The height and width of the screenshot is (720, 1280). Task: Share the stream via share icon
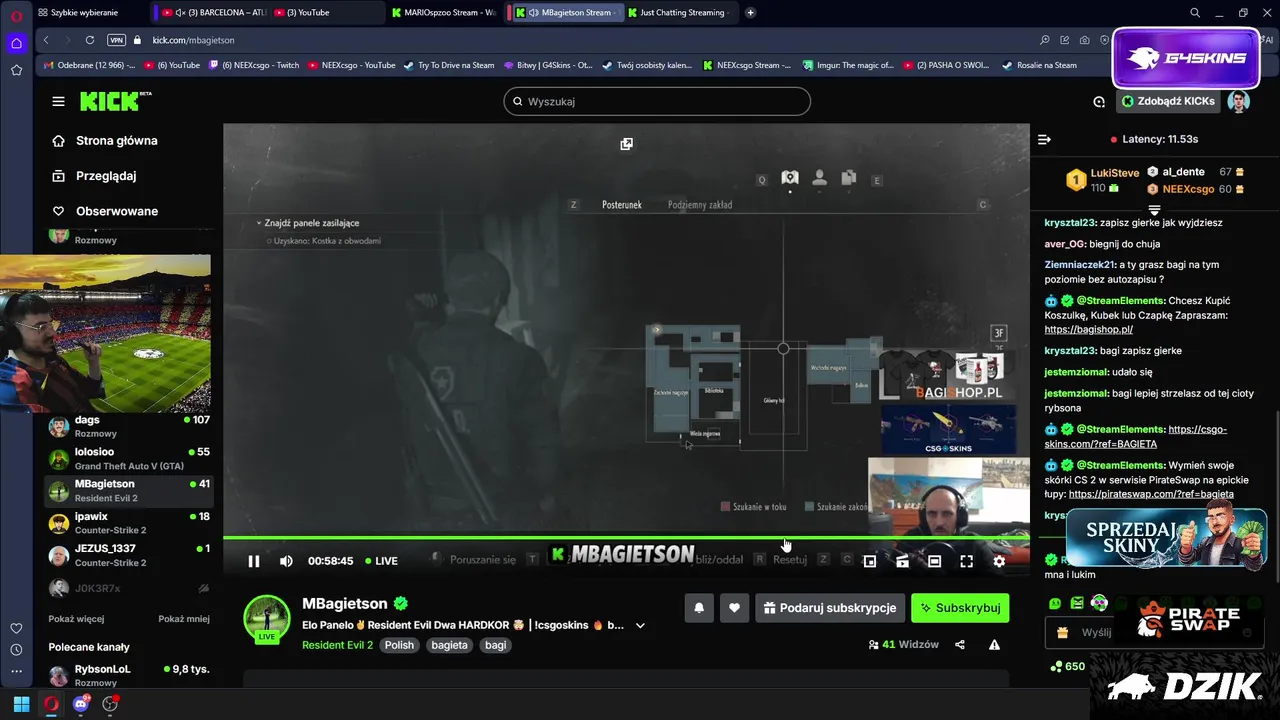(960, 645)
